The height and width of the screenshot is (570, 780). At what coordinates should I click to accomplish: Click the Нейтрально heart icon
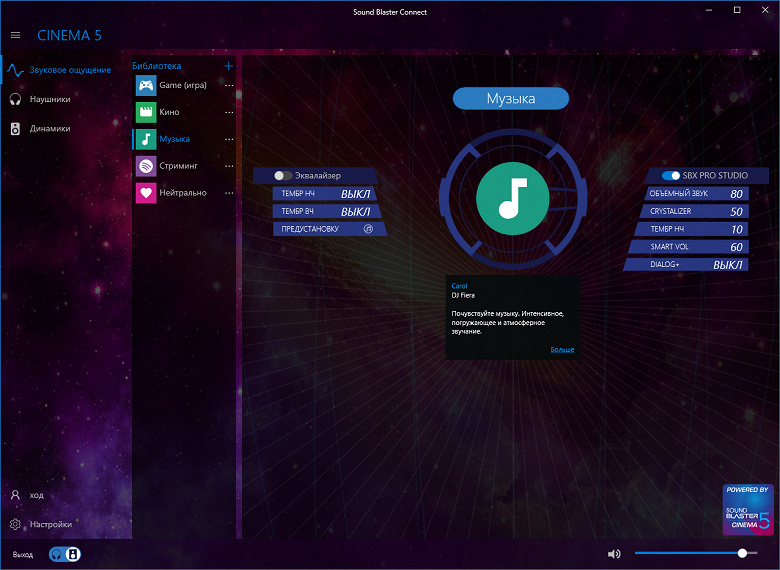146,193
